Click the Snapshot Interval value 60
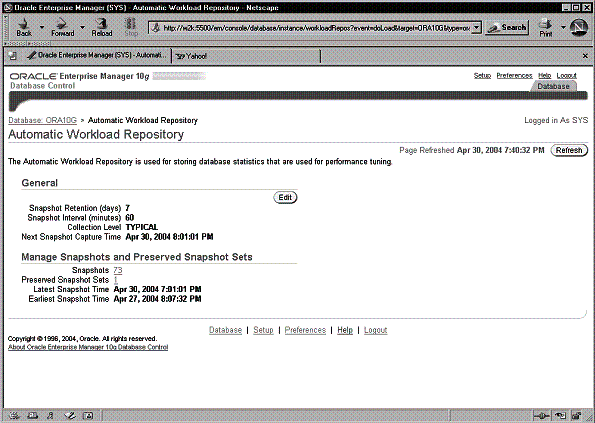 pyautogui.click(x=129, y=218)
